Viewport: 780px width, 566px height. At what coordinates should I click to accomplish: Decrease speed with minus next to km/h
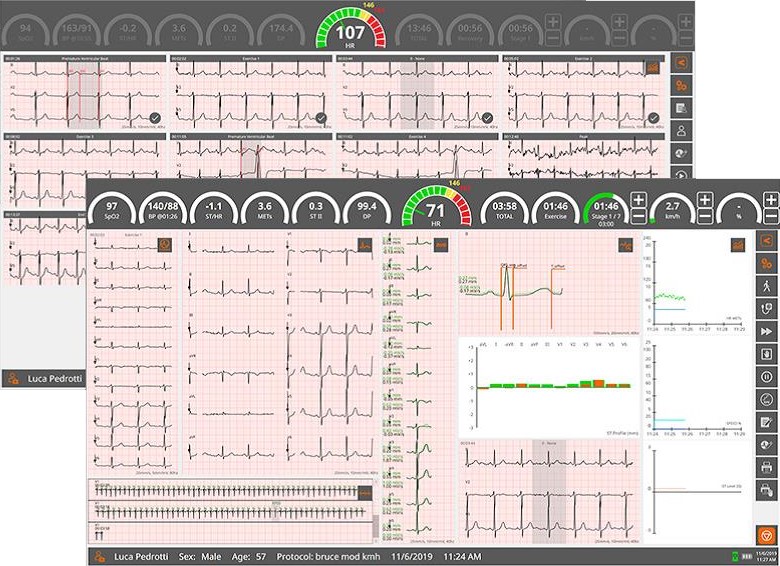[x=706, y=216]
